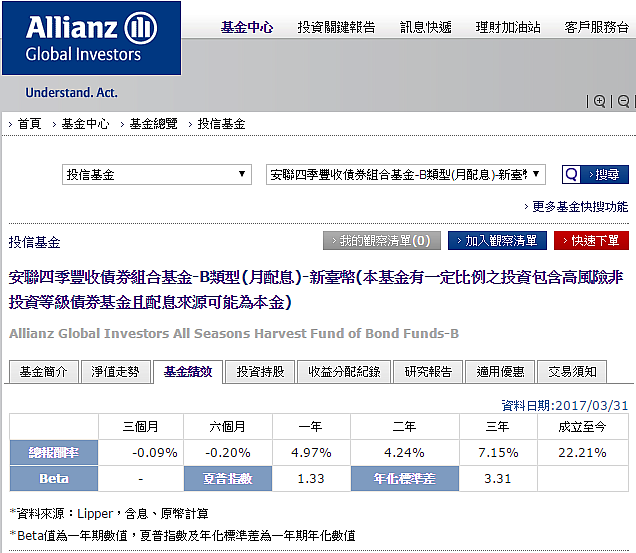Click the 年化標準差 label cell
This screenshot has height=553, width=636.
[405, 479]
